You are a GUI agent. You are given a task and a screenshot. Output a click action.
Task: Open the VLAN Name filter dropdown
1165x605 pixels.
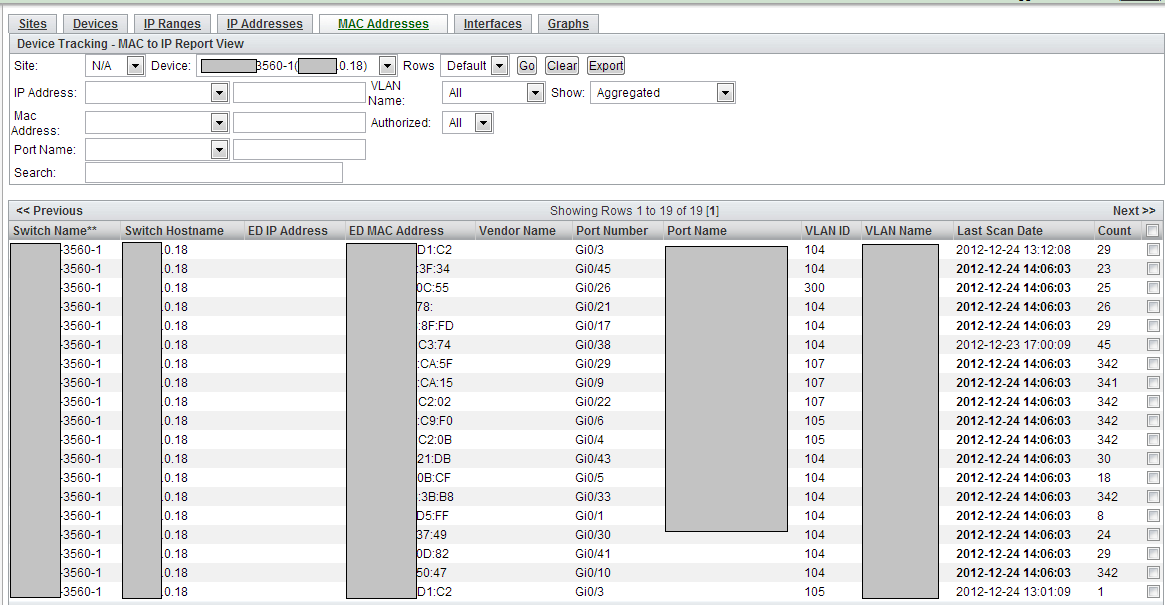(x=535, y=92)
